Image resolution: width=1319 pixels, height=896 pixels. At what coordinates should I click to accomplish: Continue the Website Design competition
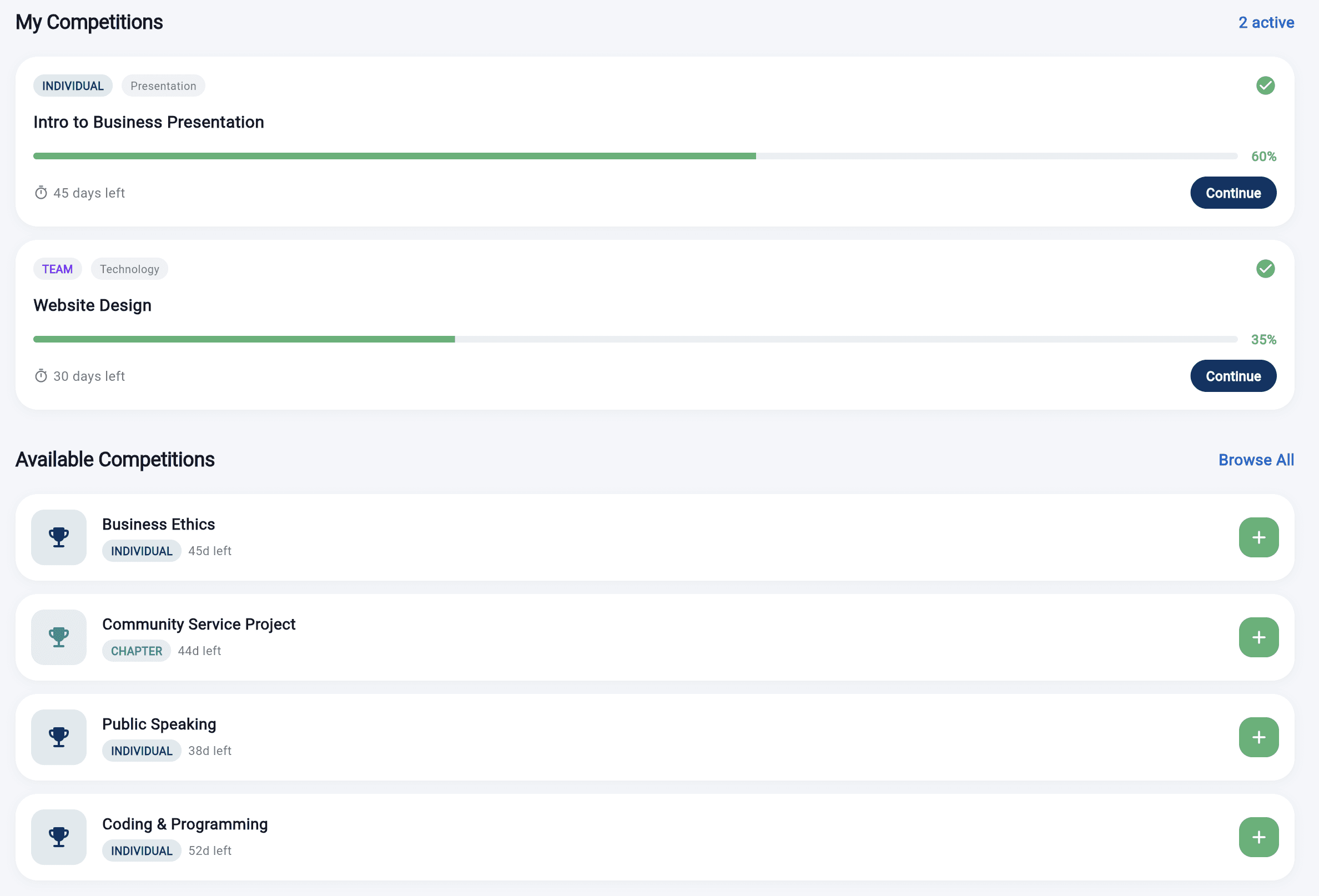click(1233, 376)
